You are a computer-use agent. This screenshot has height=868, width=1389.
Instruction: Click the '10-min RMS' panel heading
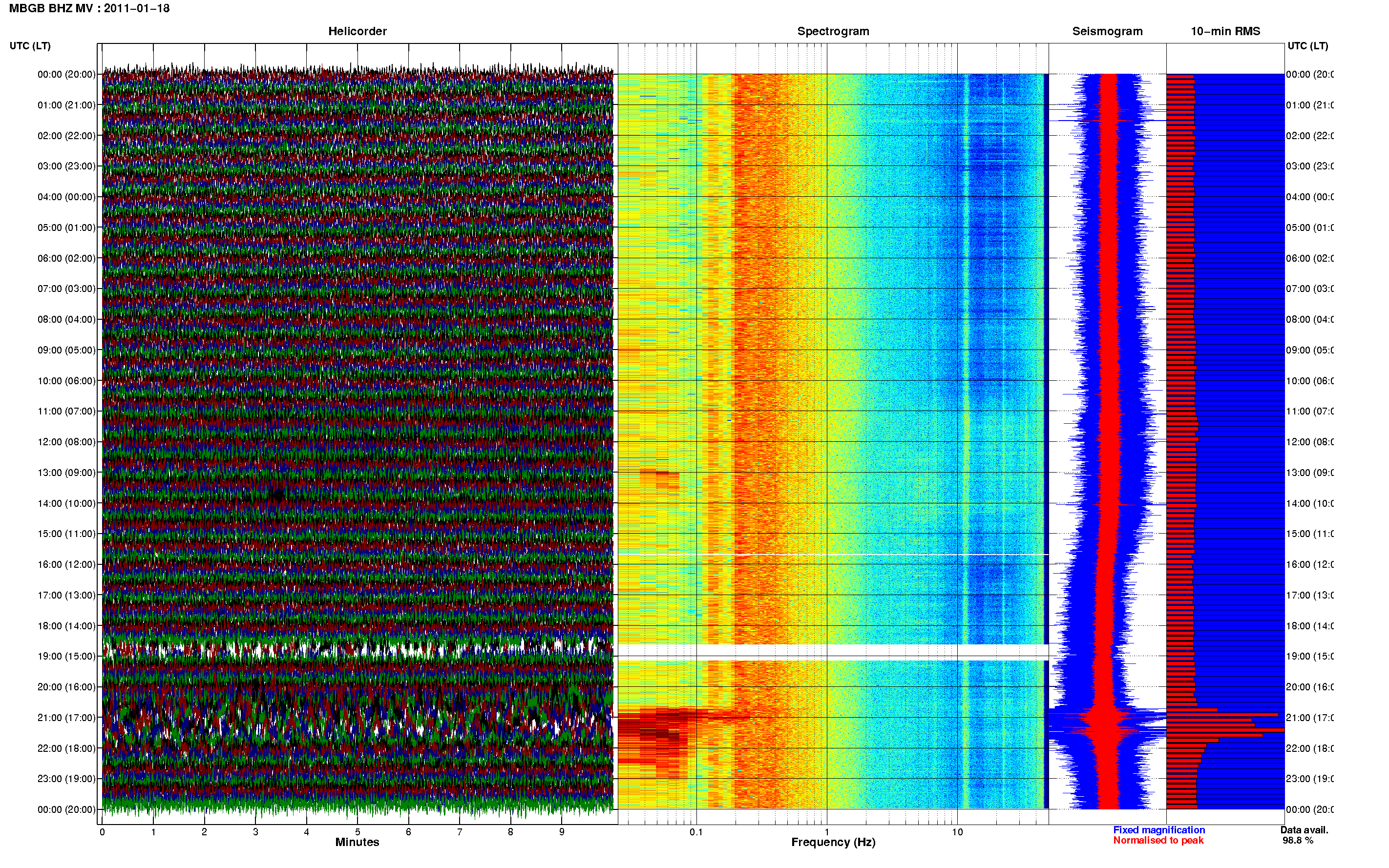point(1225,32)
